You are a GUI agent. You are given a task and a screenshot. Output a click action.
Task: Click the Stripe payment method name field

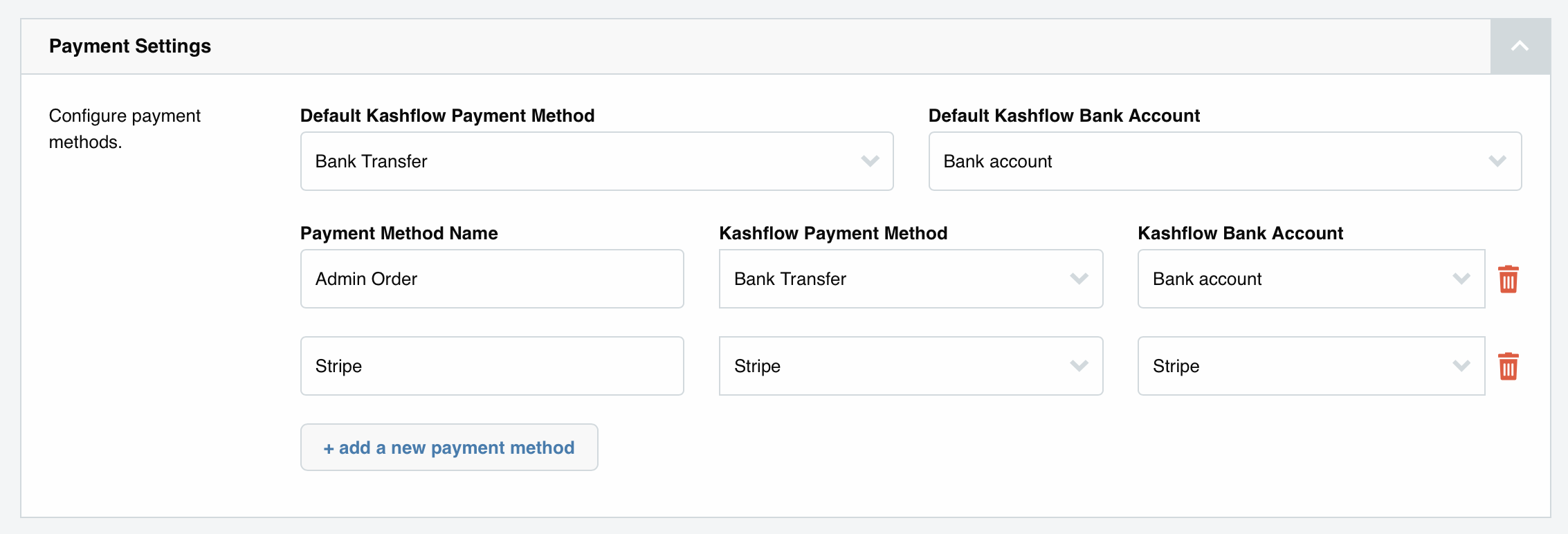(x=492, y=366)
